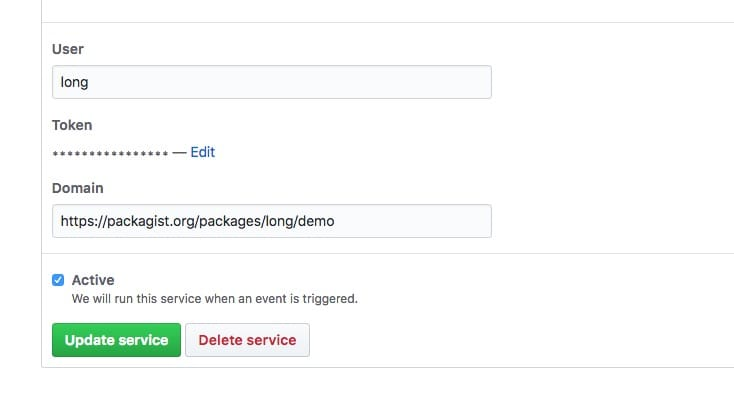Click the dash before the Edit link
The height and width of the screenshot is (406, 734).
[179, 152]
